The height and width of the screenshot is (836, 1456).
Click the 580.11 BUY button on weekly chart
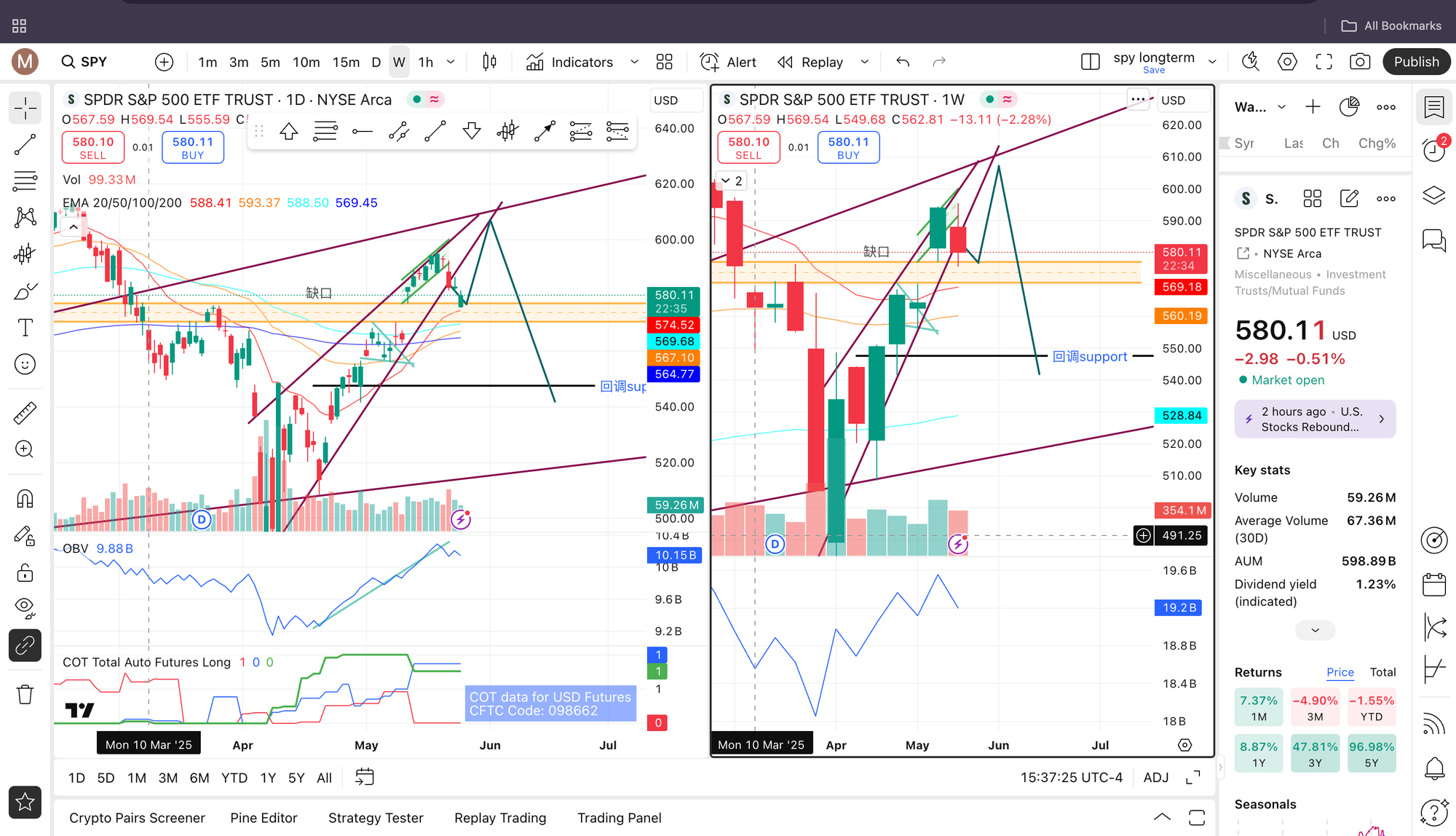848,147
